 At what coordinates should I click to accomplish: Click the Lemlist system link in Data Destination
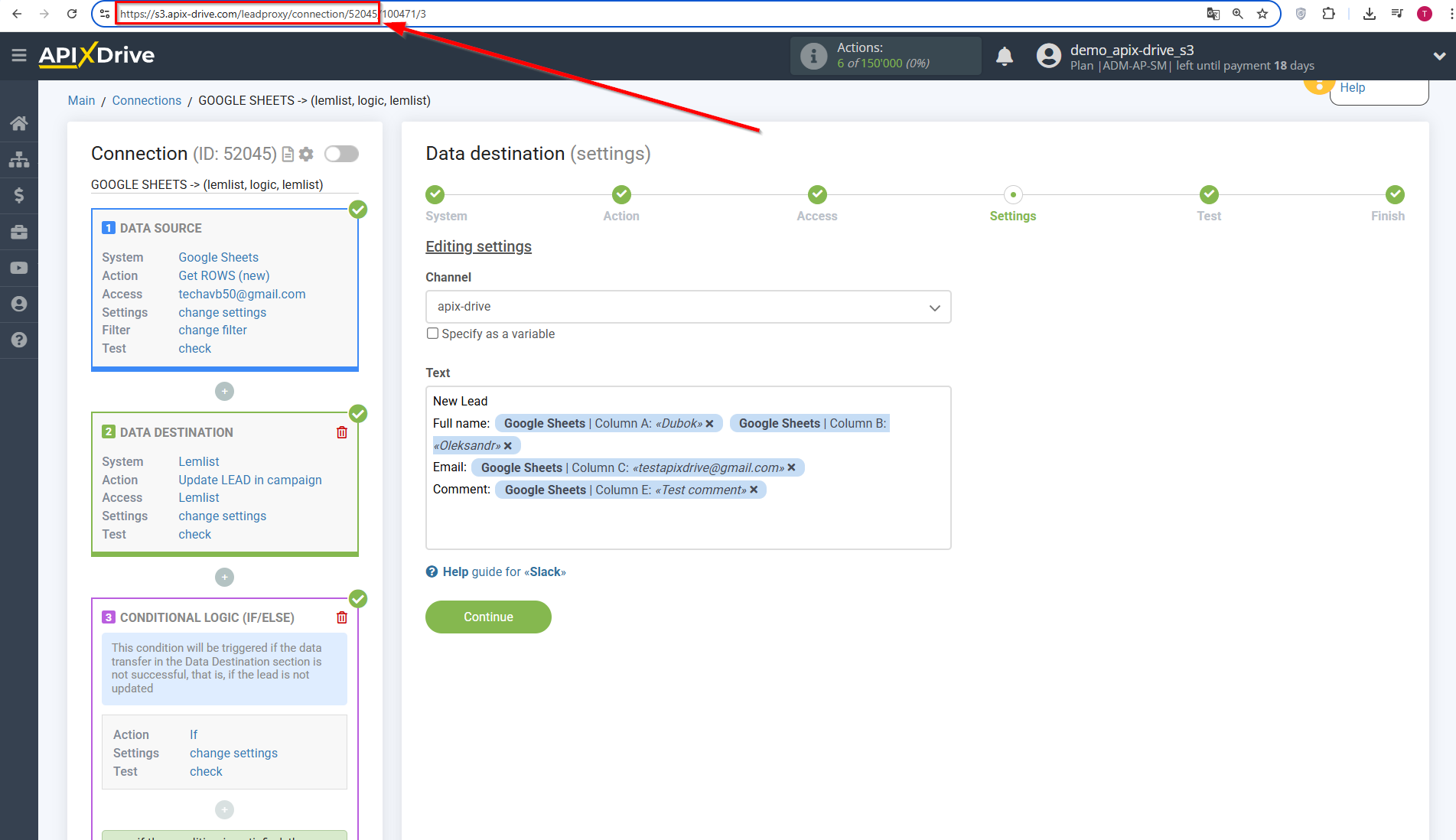pyautogui.click(x=199, y=461)
